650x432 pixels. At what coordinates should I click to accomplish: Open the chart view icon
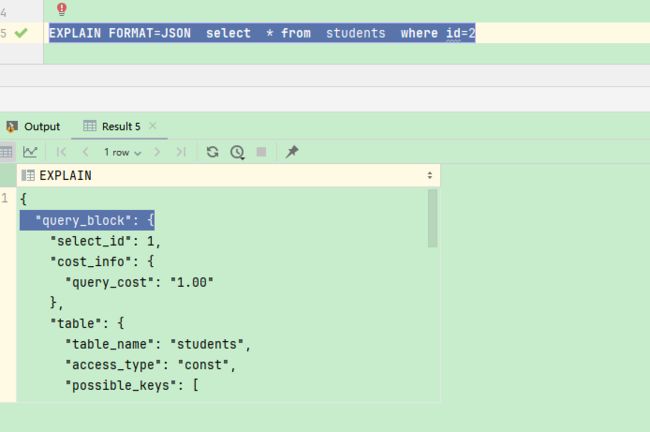(x=30, y=152)
